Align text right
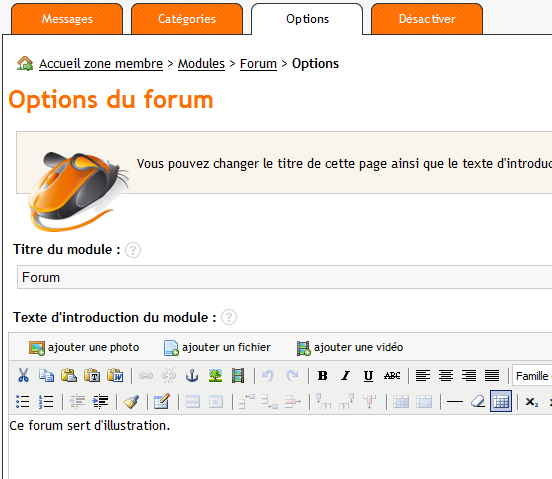This screenshot has width=552, height=479. (469, 376)
